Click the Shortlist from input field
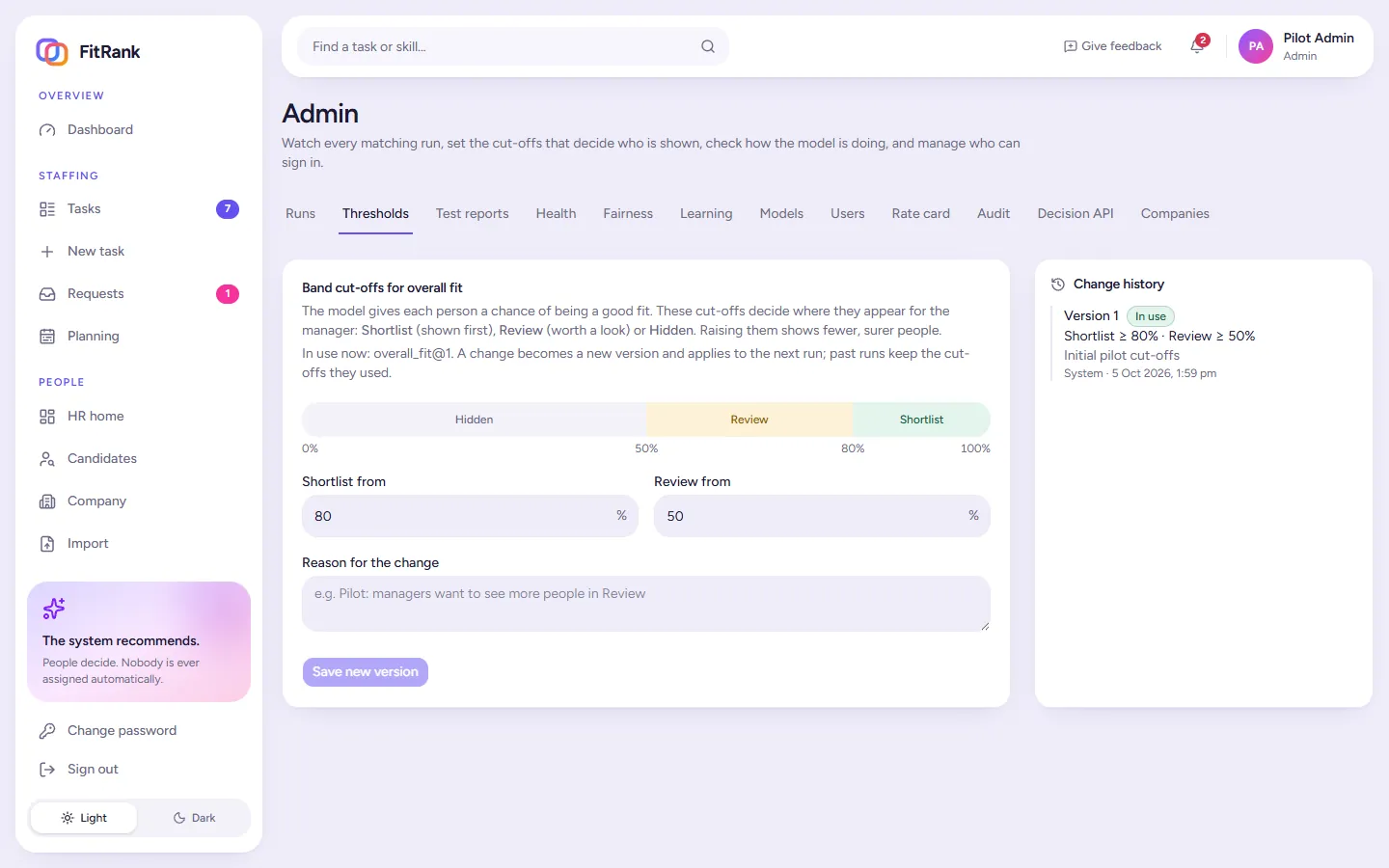The image size is (1389, 868). pos(470,516)
